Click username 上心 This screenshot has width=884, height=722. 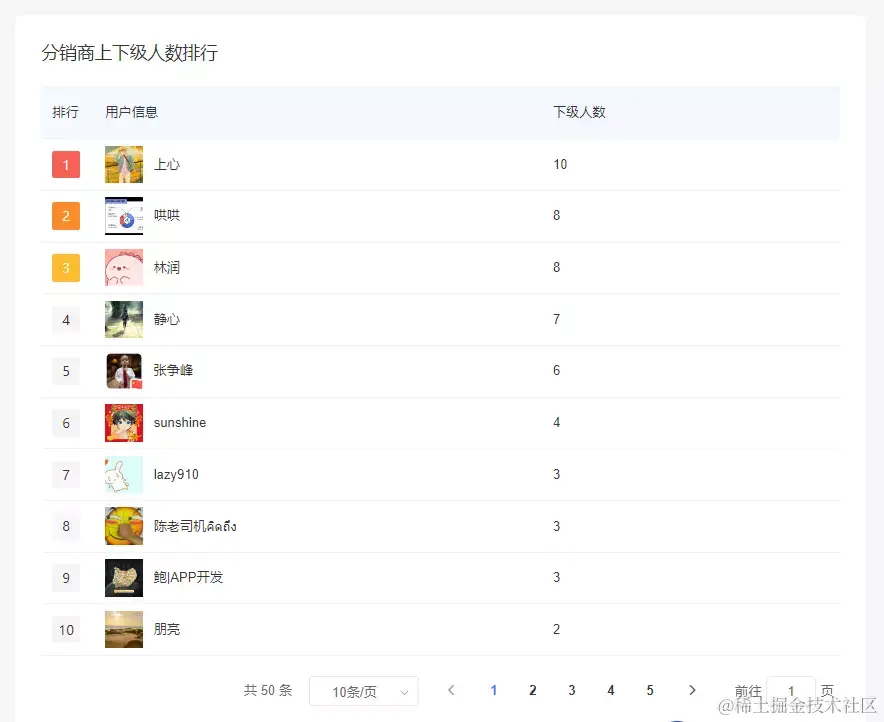167,165
